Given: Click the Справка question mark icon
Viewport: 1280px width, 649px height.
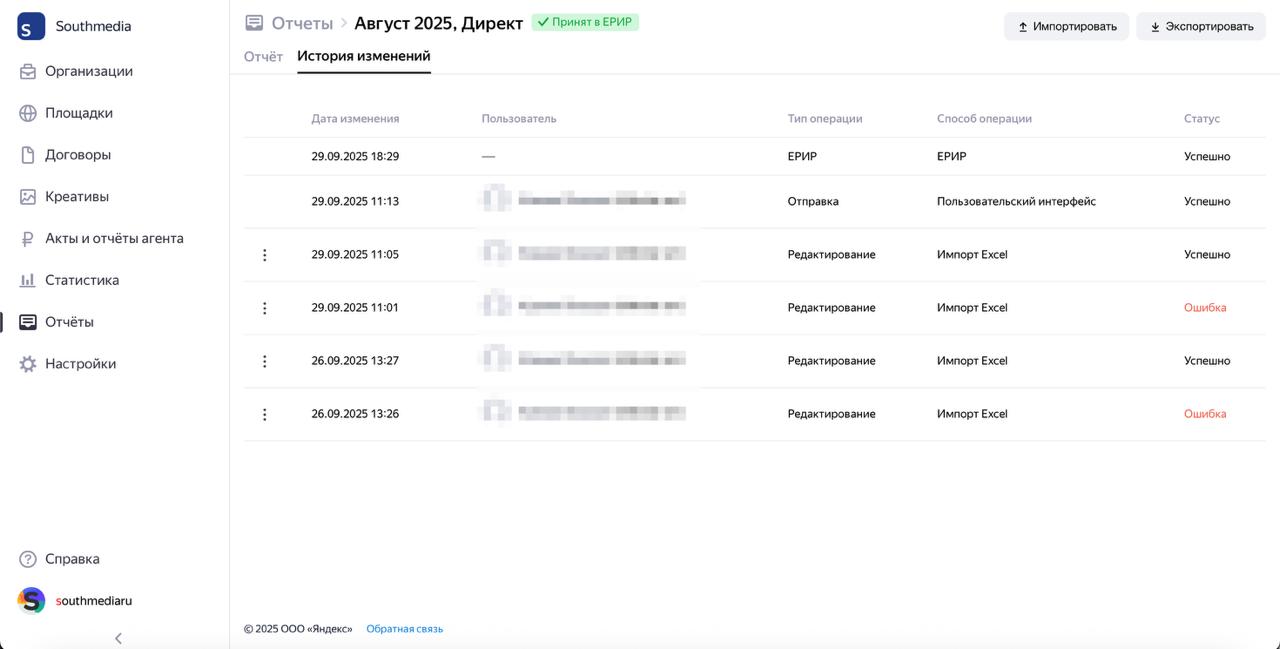Looking at the screenshot, I should (28, 559).
